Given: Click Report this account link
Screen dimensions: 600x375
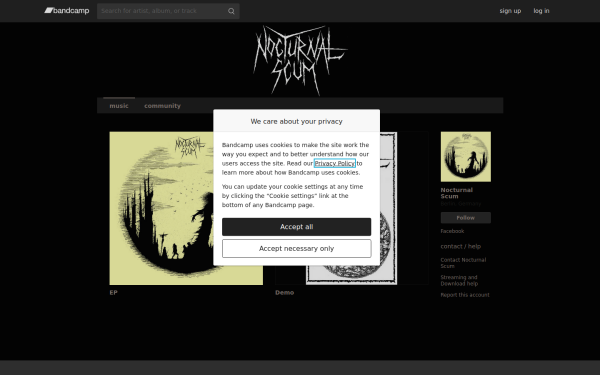Looking at the screenshot, I should pos(465,295).
